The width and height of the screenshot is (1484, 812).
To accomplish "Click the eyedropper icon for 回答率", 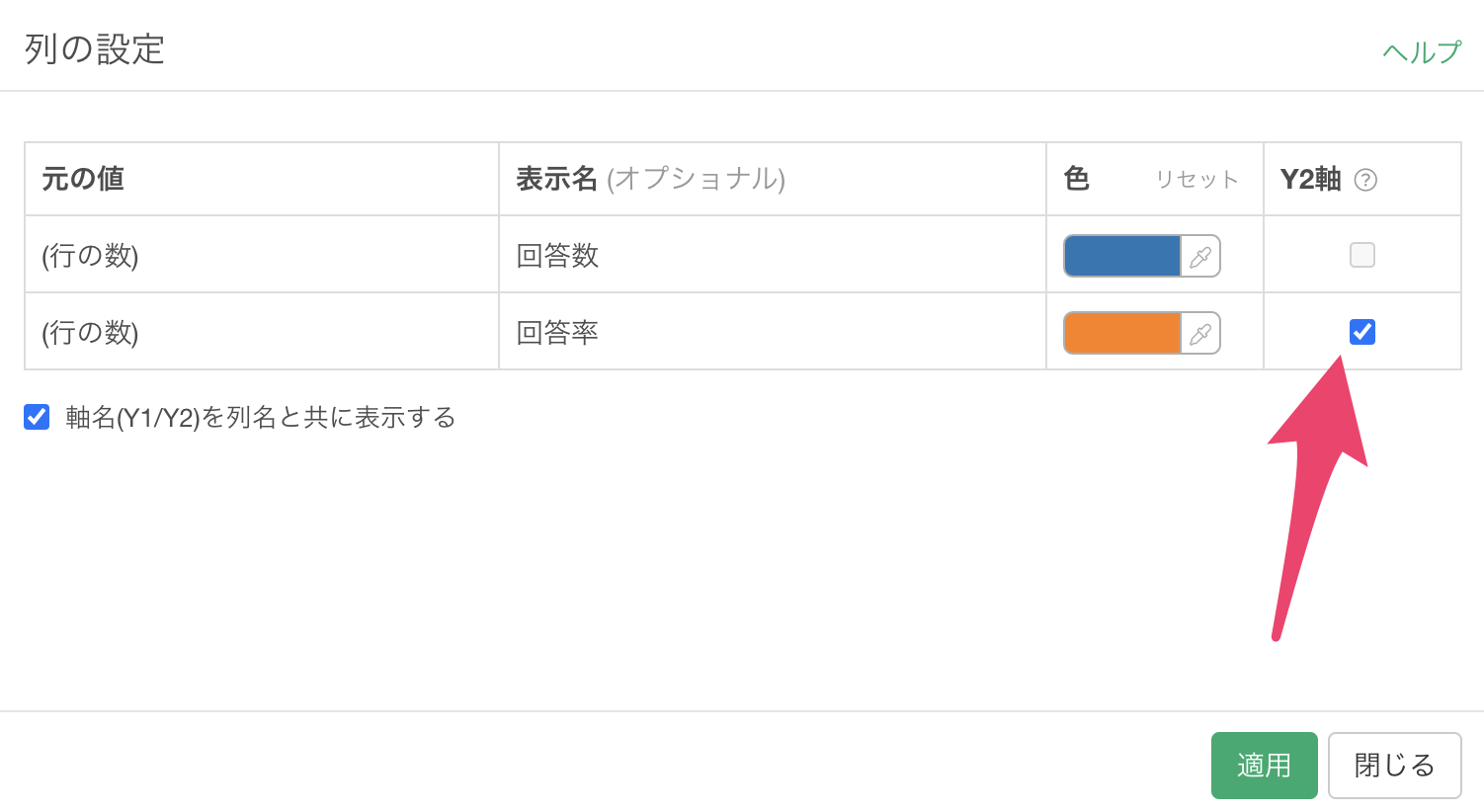I will tap(1200, 334).
